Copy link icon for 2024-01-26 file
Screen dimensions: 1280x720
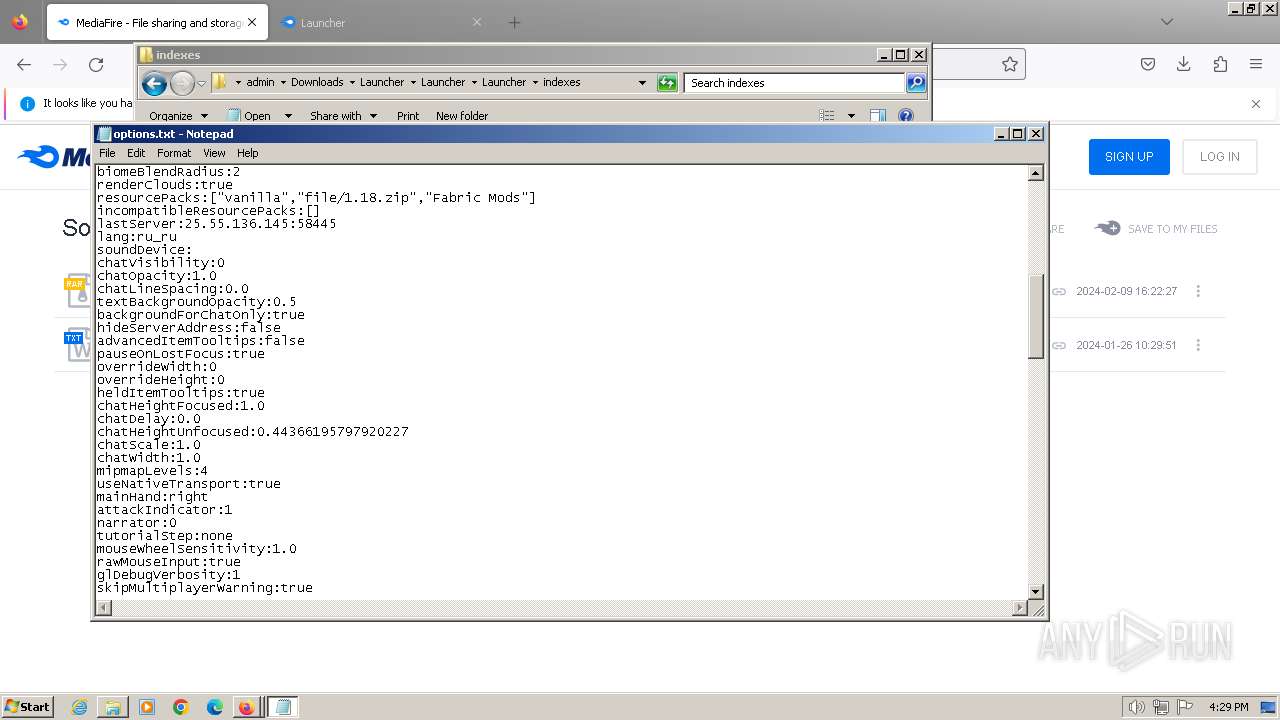click(1059, 346)
